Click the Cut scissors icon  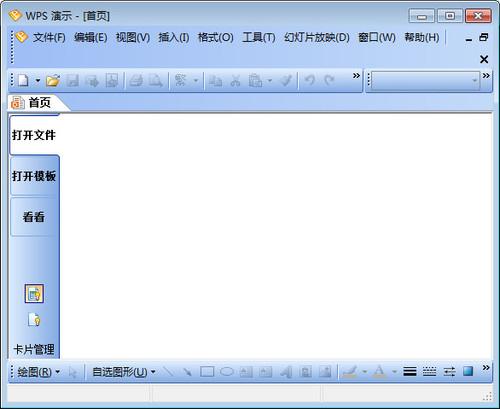coord(235,81)
